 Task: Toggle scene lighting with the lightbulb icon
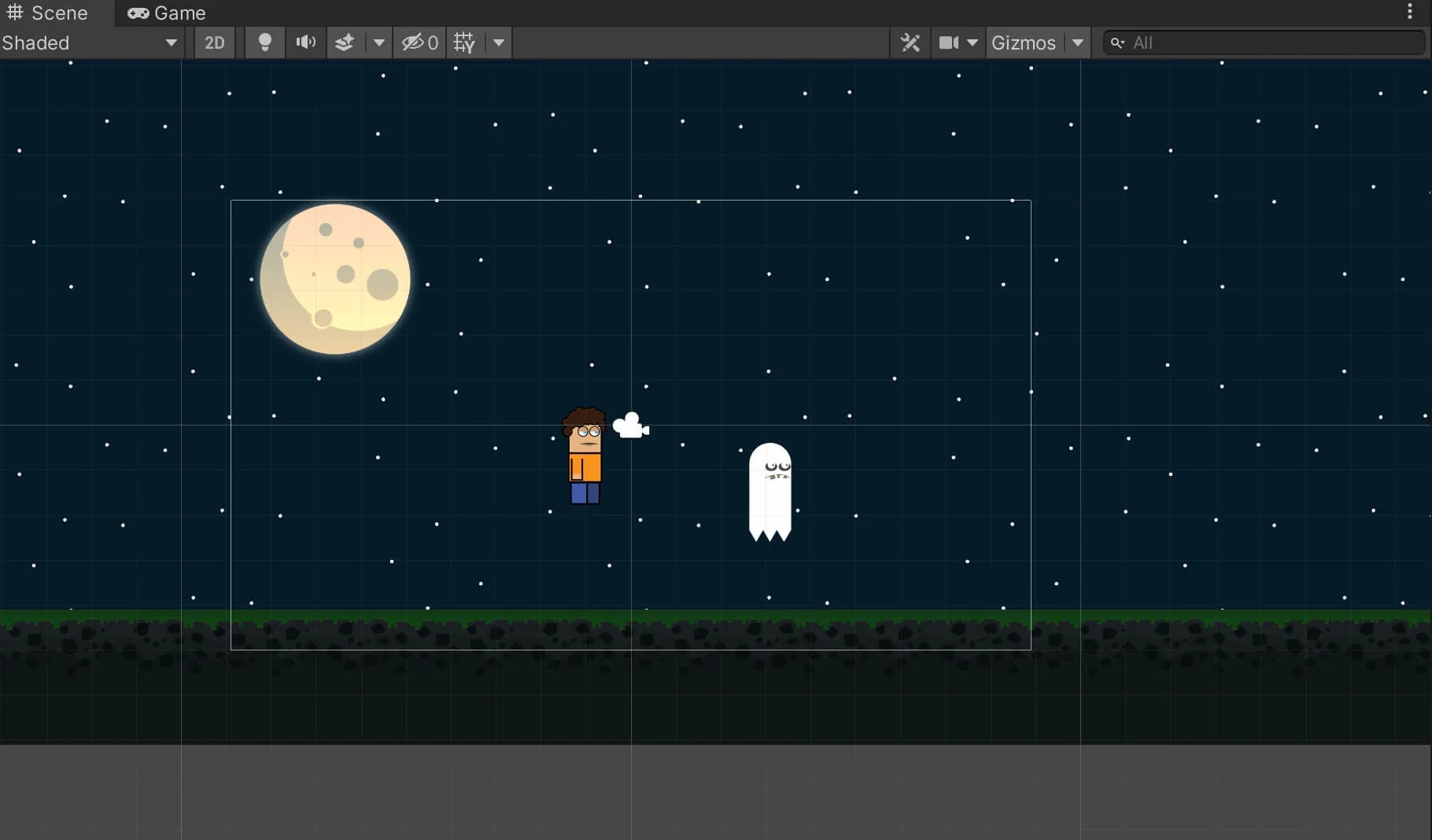(264, 42)
